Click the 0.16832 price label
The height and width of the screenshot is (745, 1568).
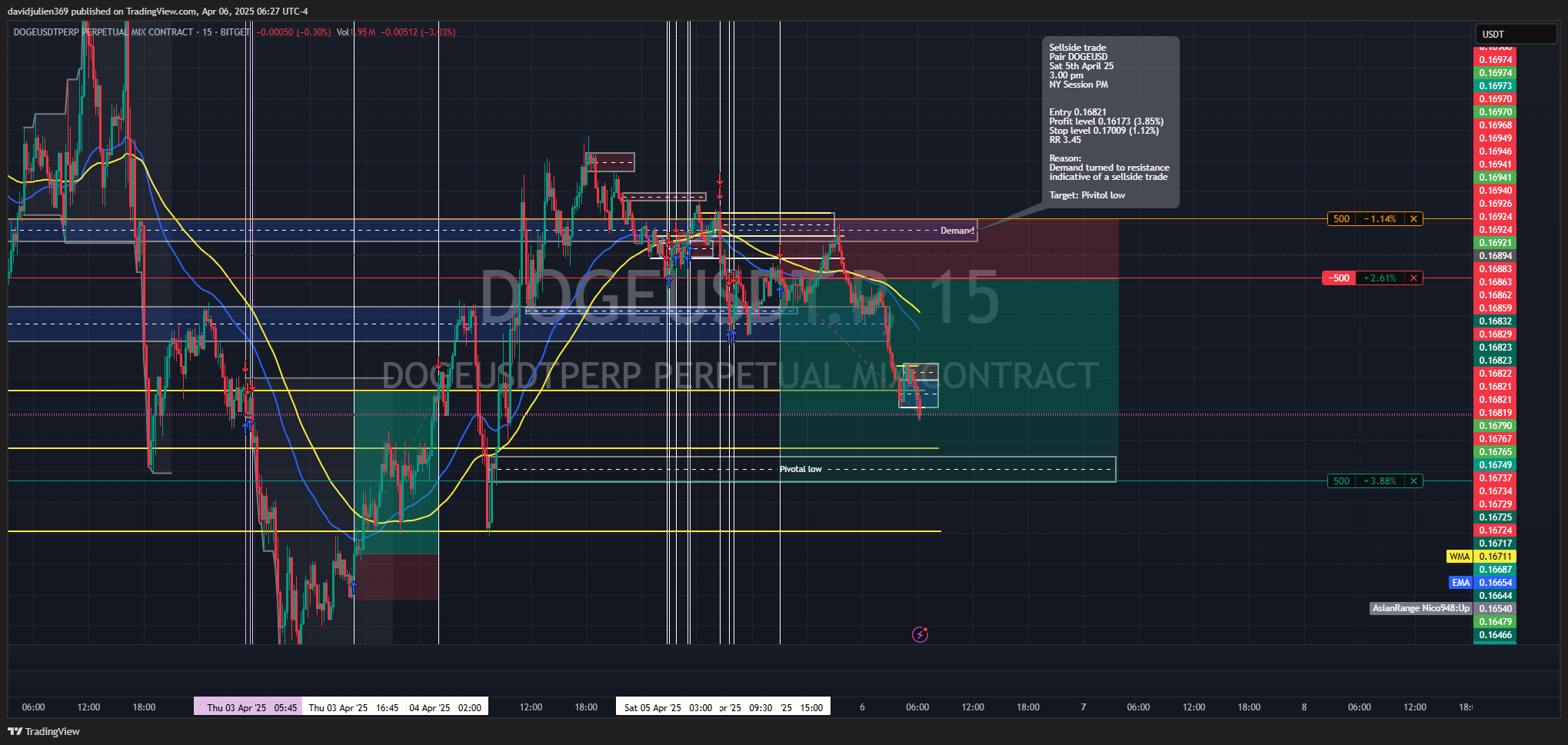(1495, 321)
